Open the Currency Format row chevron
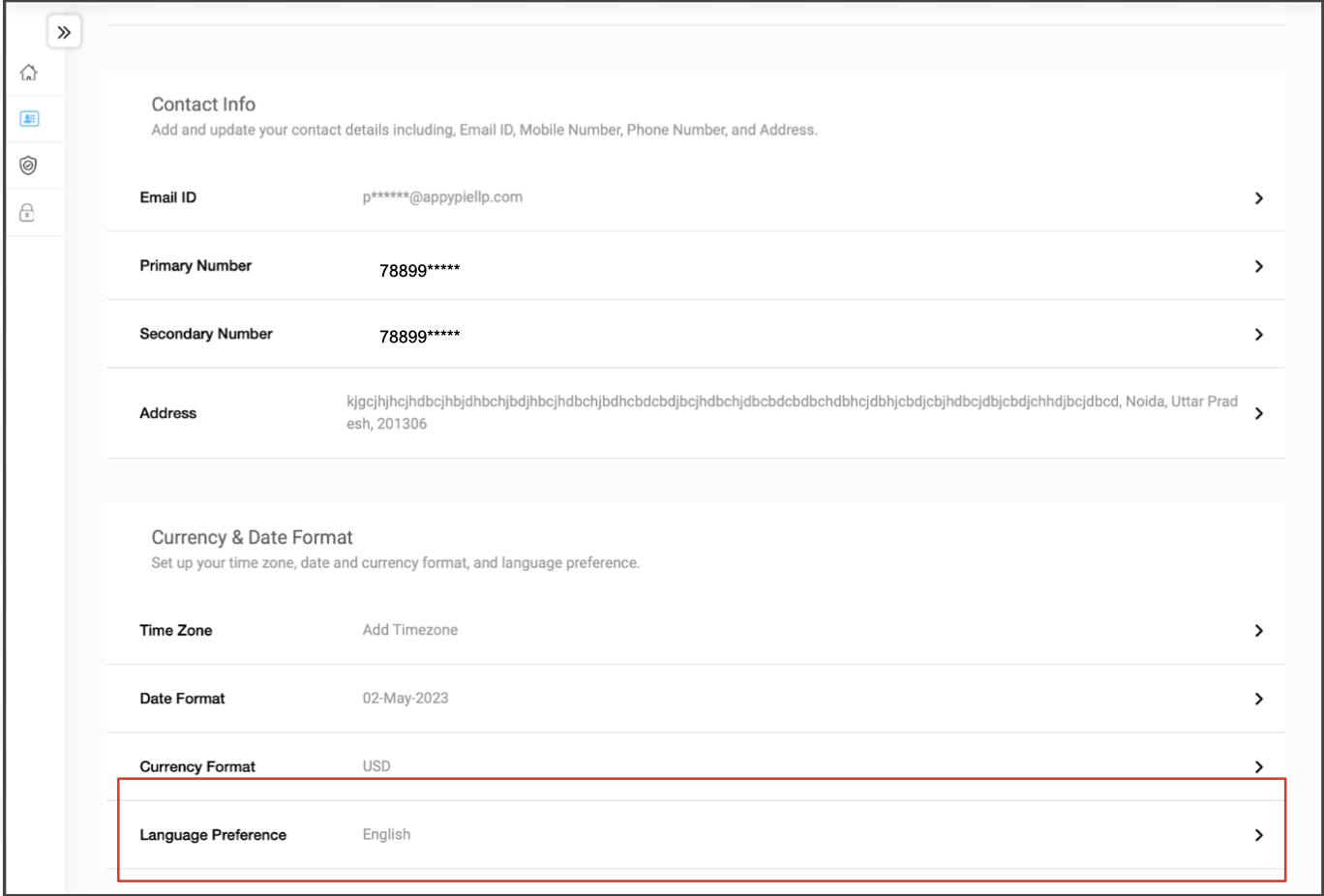Screen dimensions: 1324x896 click(x=1258, y=766)
